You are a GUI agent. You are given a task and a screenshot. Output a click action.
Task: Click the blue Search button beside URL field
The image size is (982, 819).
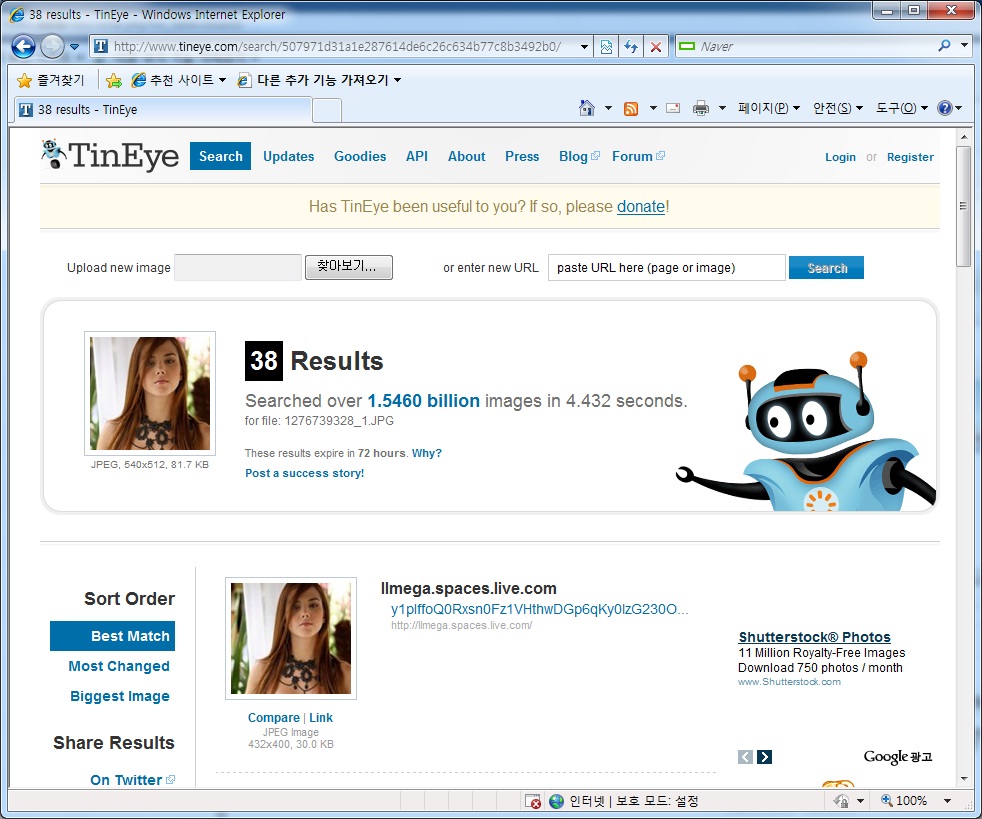[826, 268]
